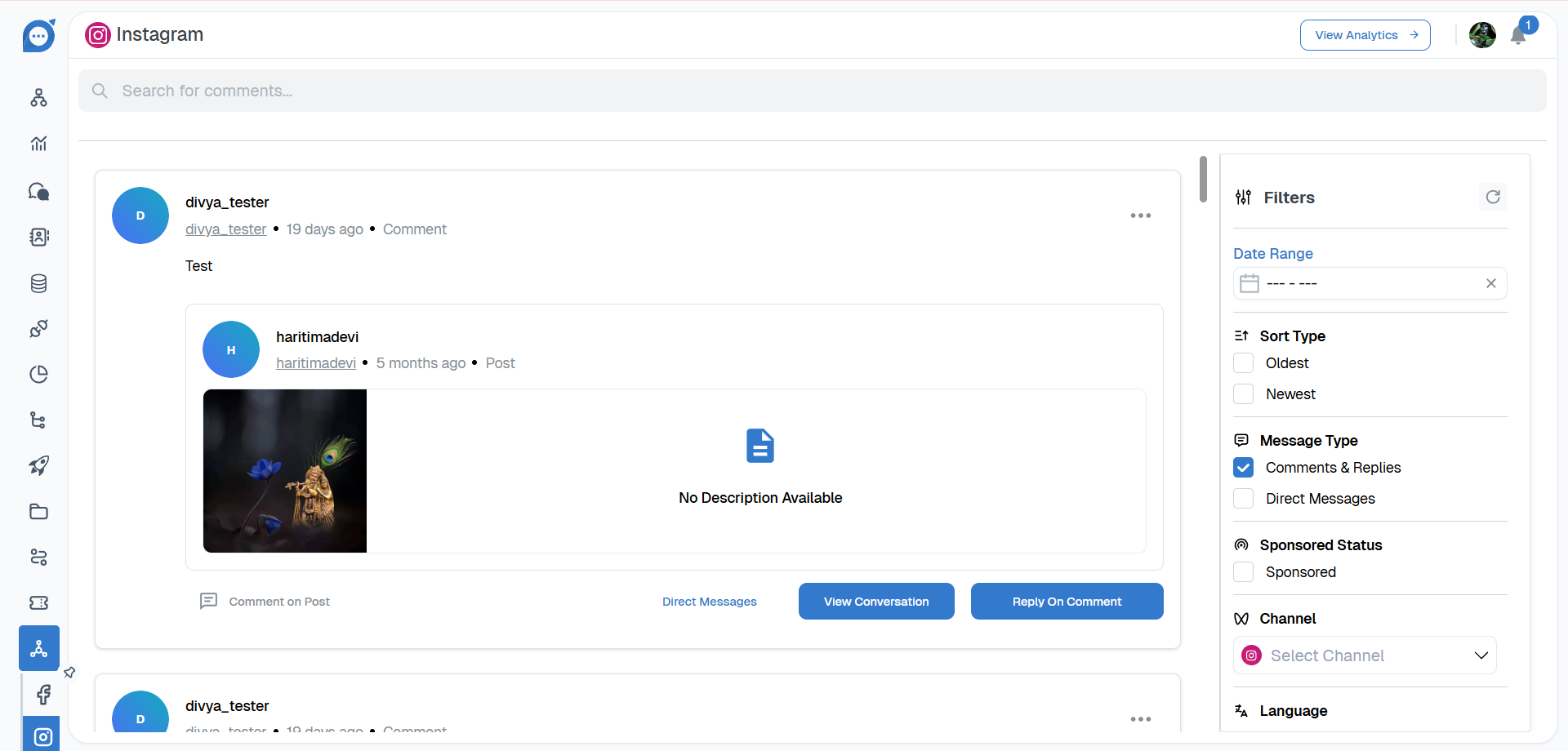Viewport: 1568px width, 751px height.
Task: Click the Instagram logo in the header
Action: click(x=97, y=35)
